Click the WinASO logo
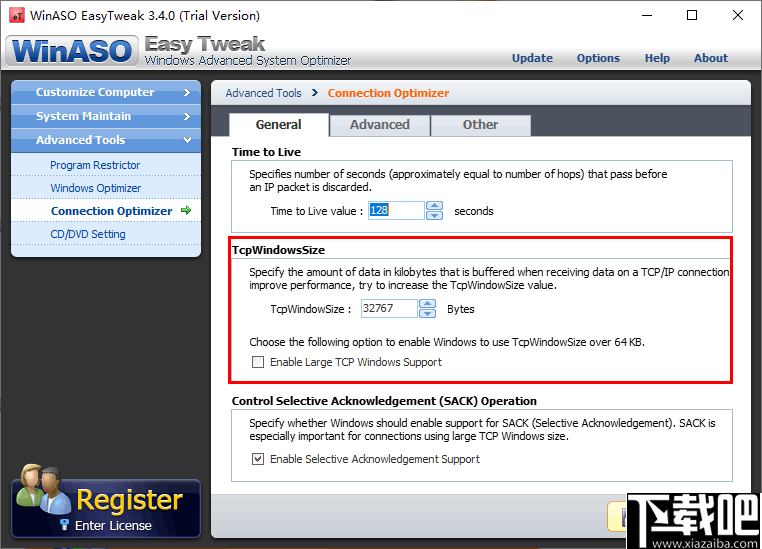Viewport: 762px width, 549px height. click(x=72, y=51)
